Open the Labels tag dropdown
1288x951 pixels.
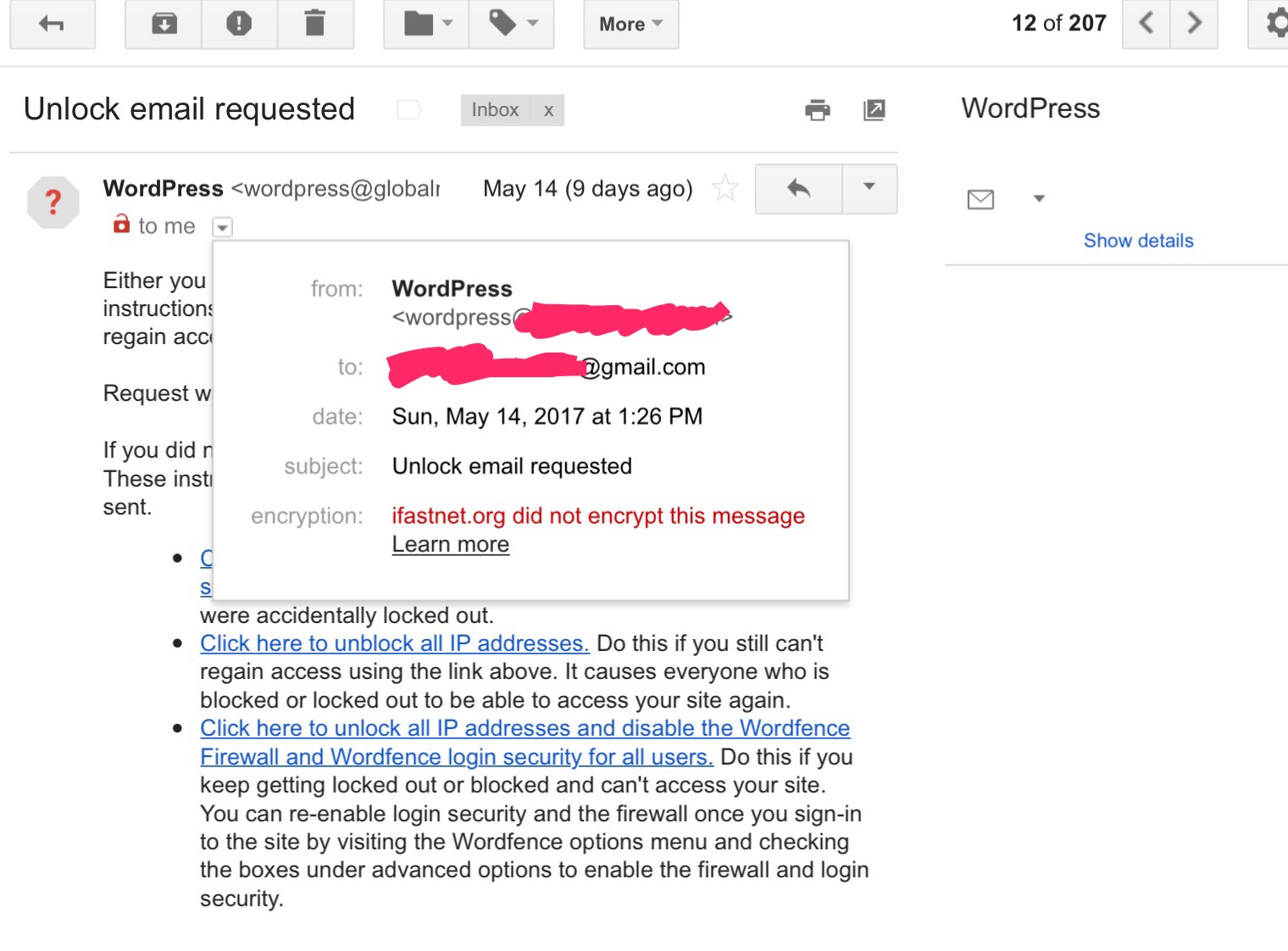(x=512, y=24)
